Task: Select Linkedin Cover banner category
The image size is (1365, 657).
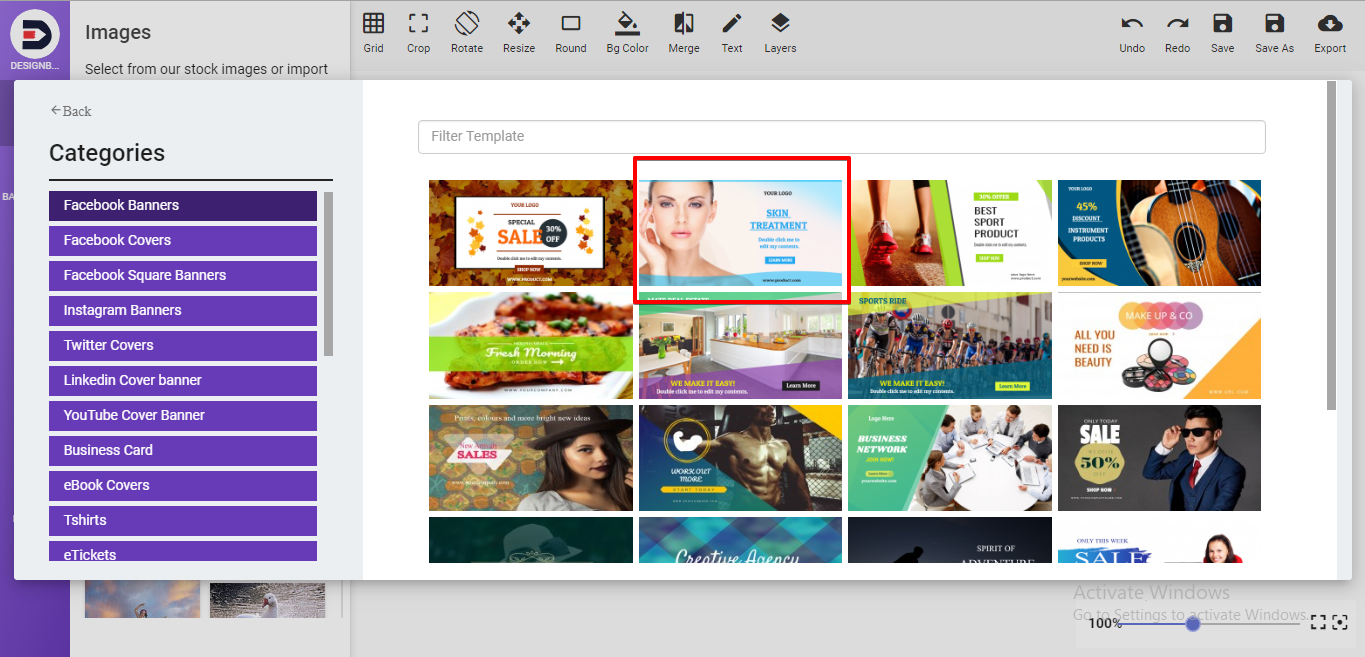Action: pyautogui.click(x=183, y=380)
